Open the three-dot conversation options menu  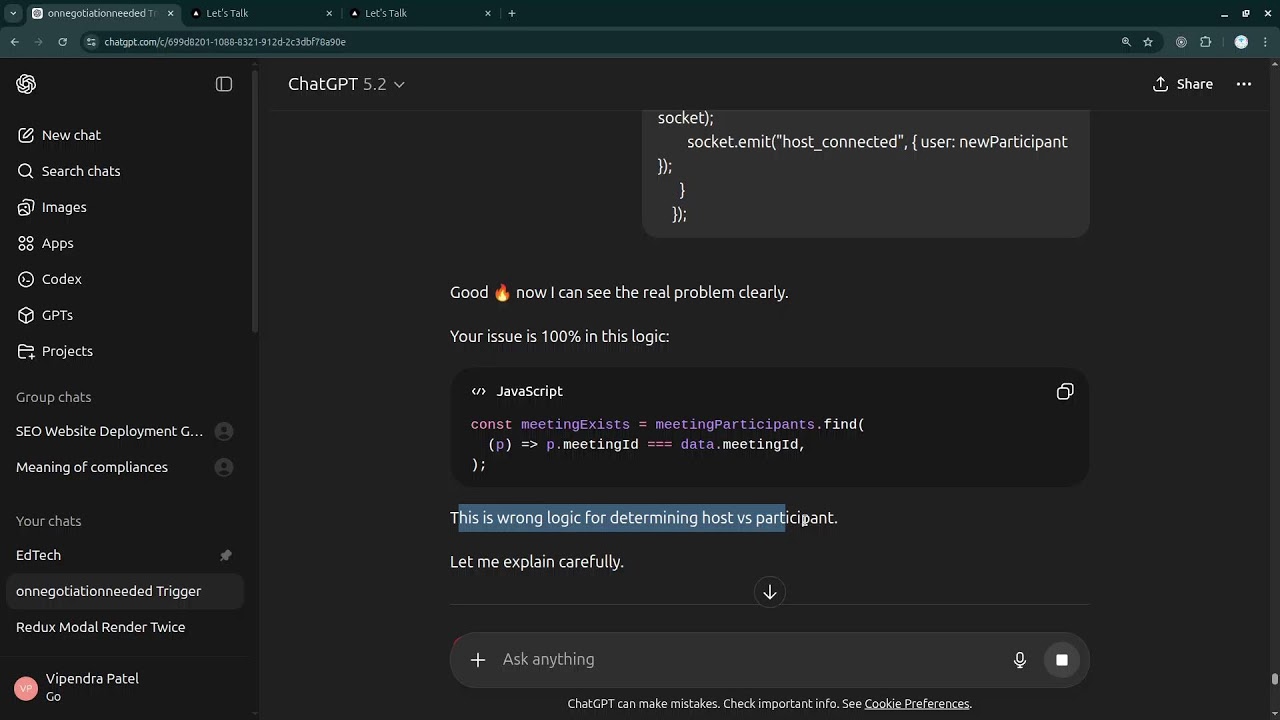coord(1244,84)
